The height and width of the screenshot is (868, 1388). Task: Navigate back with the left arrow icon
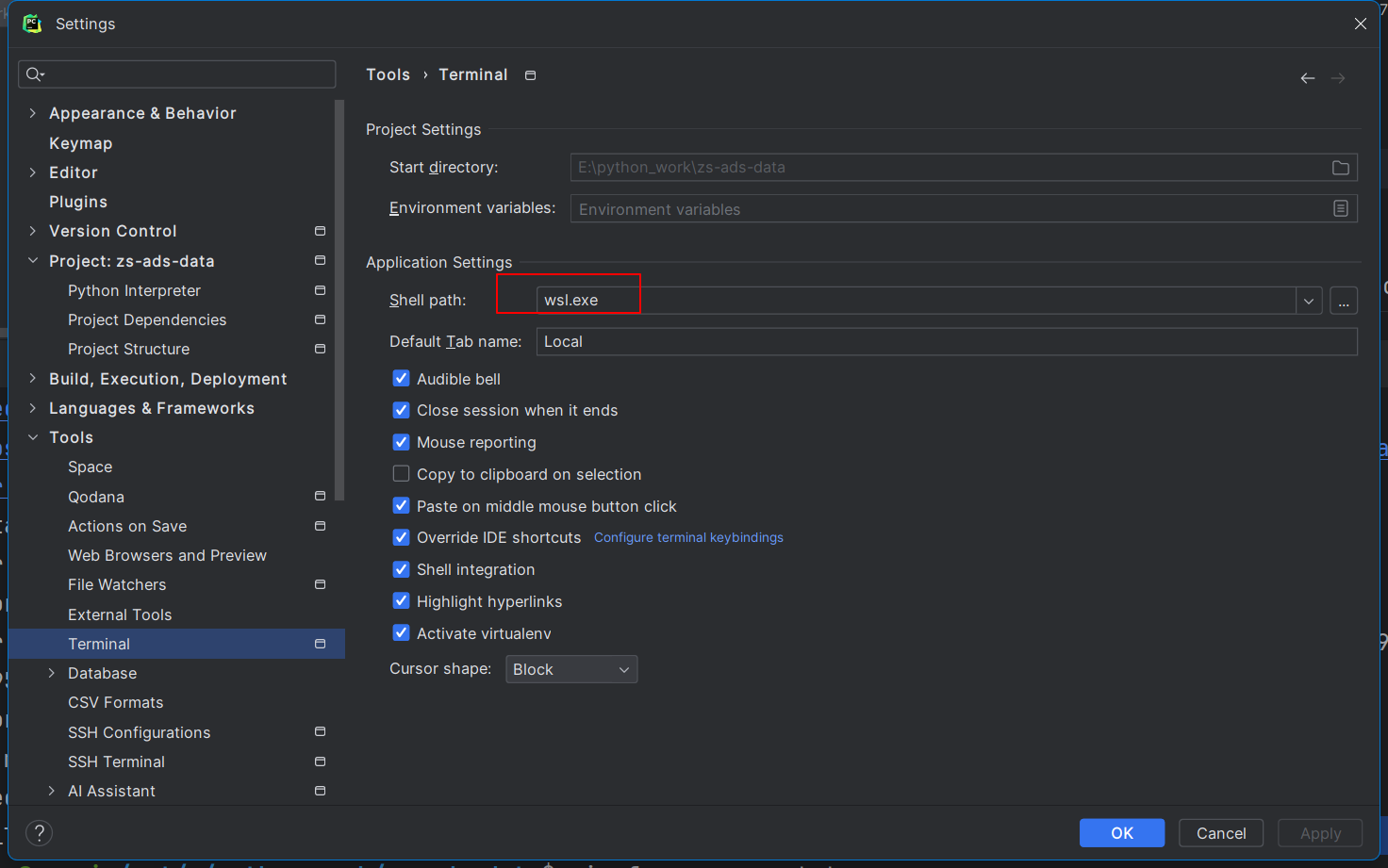pyautogui.click(x=1308, y=78)
